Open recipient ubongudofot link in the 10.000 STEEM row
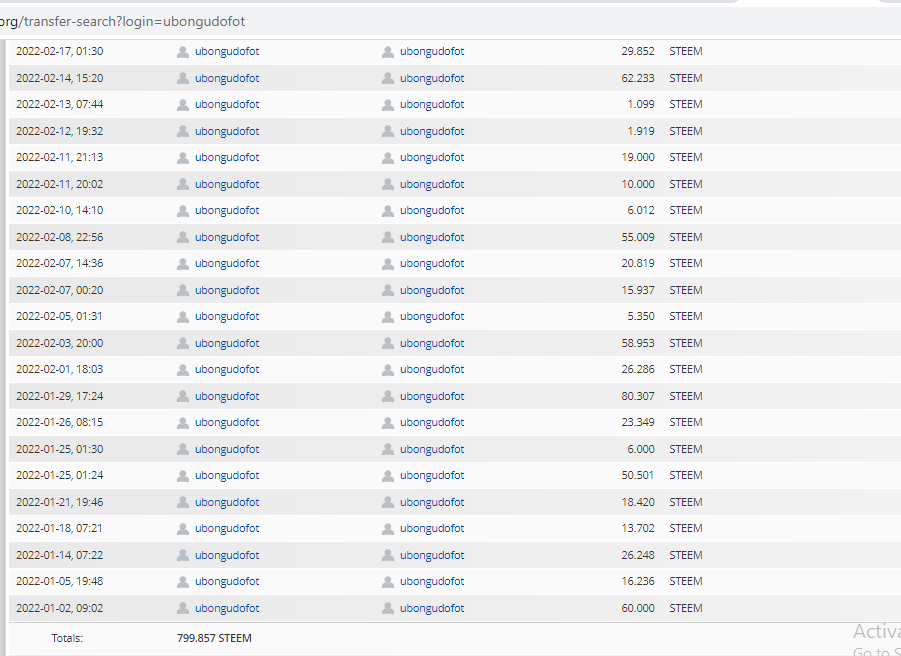901x656 pixels. 432,184
